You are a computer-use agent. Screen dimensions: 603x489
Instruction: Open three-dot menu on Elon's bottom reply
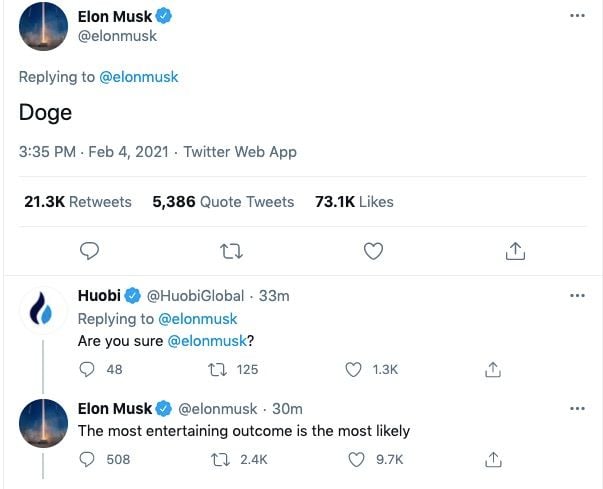pos(577,409)
